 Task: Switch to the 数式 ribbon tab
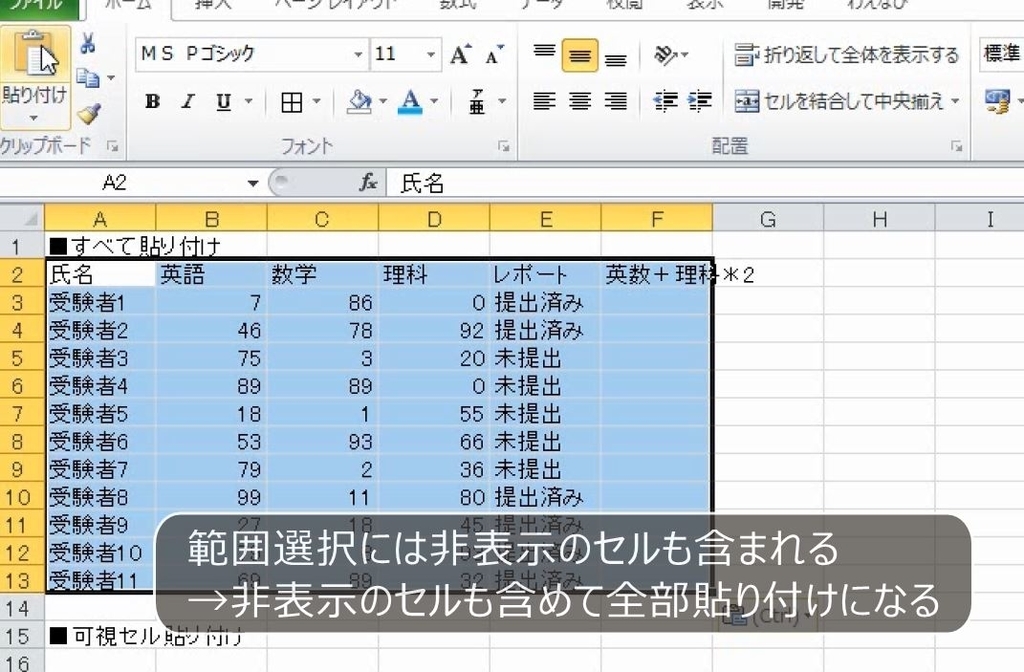[460, 7]
